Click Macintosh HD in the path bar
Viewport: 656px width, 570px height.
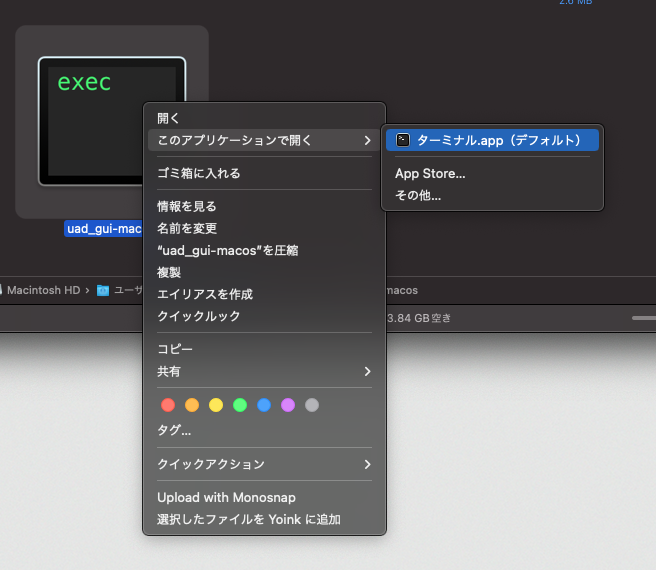44,290
